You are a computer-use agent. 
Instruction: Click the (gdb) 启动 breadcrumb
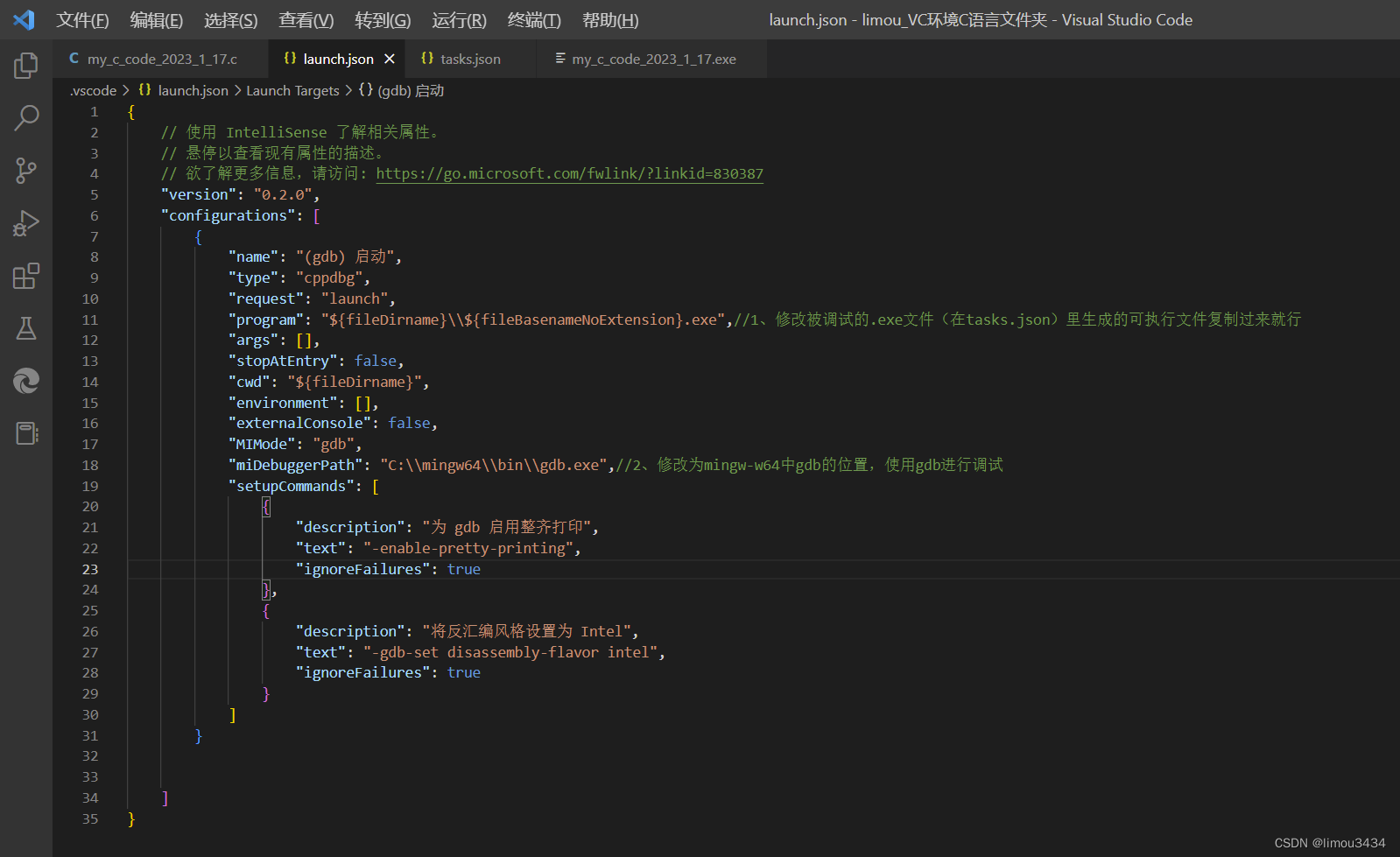click(x=402, y=90)
